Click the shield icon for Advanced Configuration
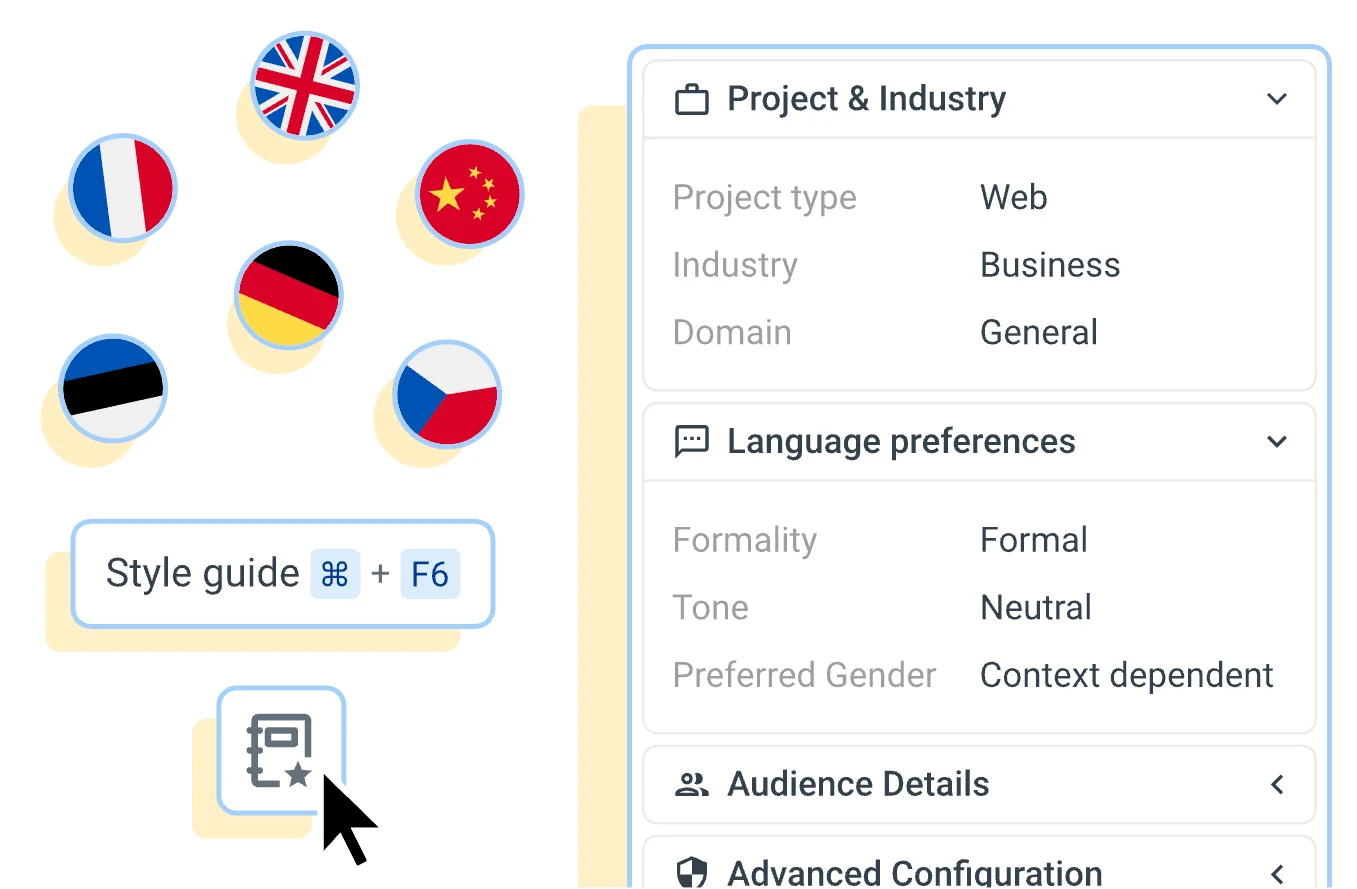The height and width of the screenshot is (889, 1357). [692, 872]
